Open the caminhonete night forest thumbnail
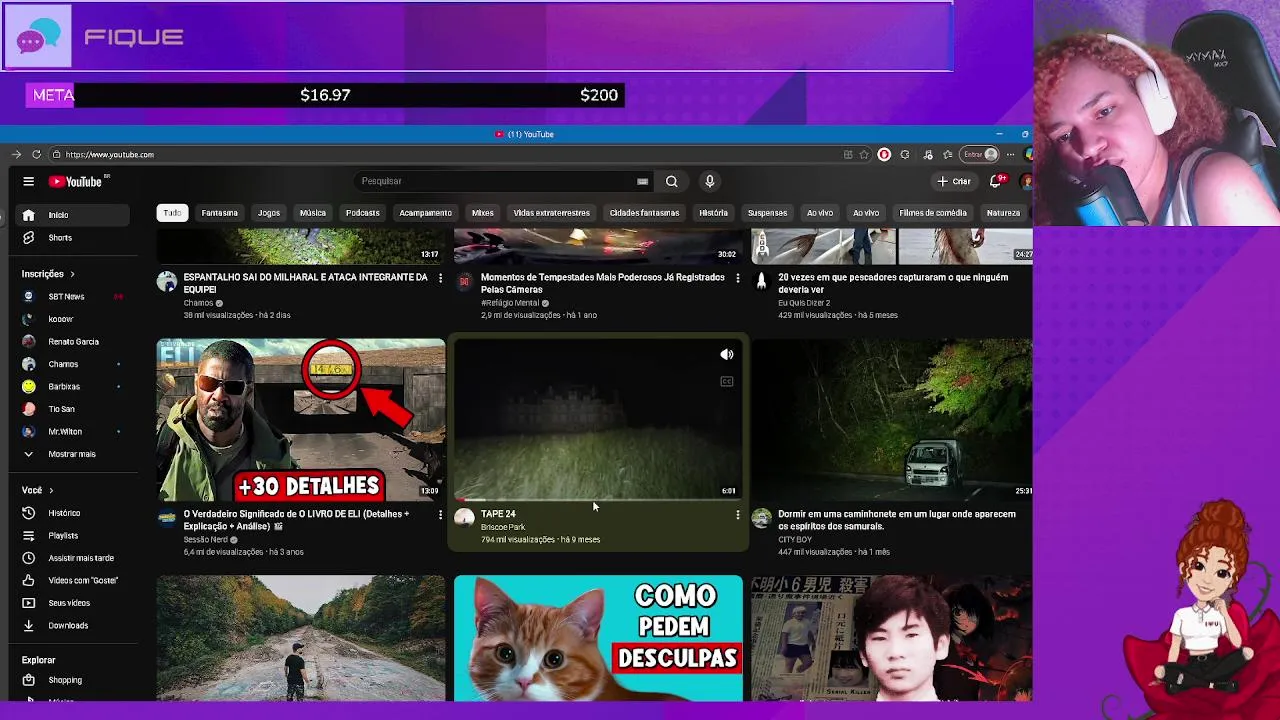The image size is (1280, 720). click(x=892, y=420)
